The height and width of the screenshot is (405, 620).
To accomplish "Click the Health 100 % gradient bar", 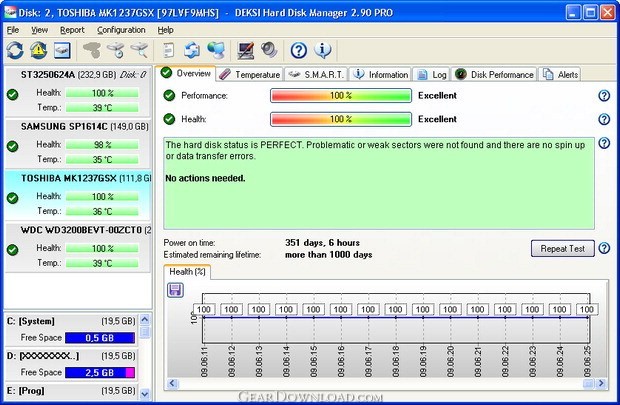I will pos(341,119).
